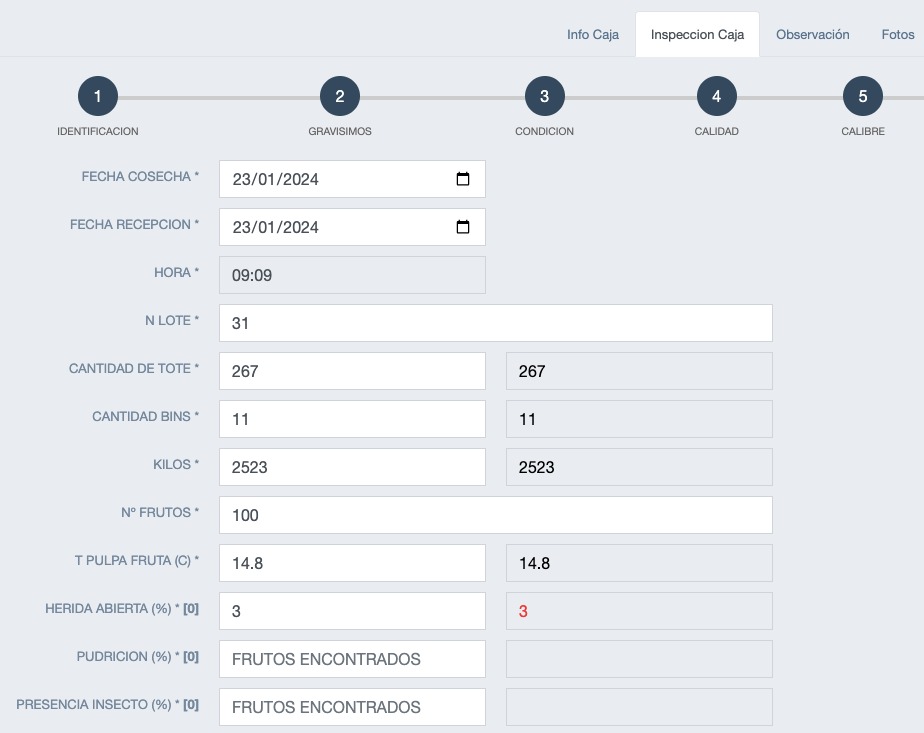Focus the Presencia Insecto input field

[352, 707]
